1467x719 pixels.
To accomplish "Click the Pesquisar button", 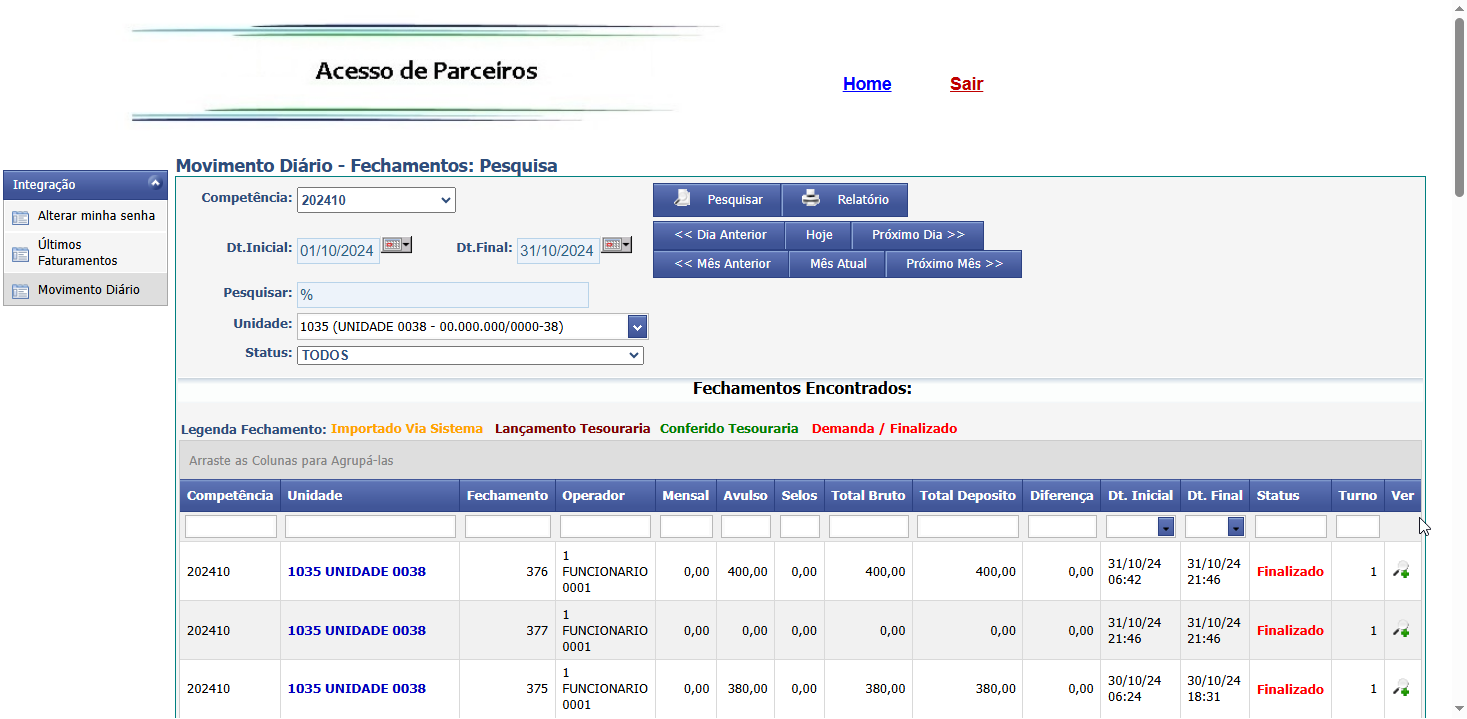I will click(717, 200).
